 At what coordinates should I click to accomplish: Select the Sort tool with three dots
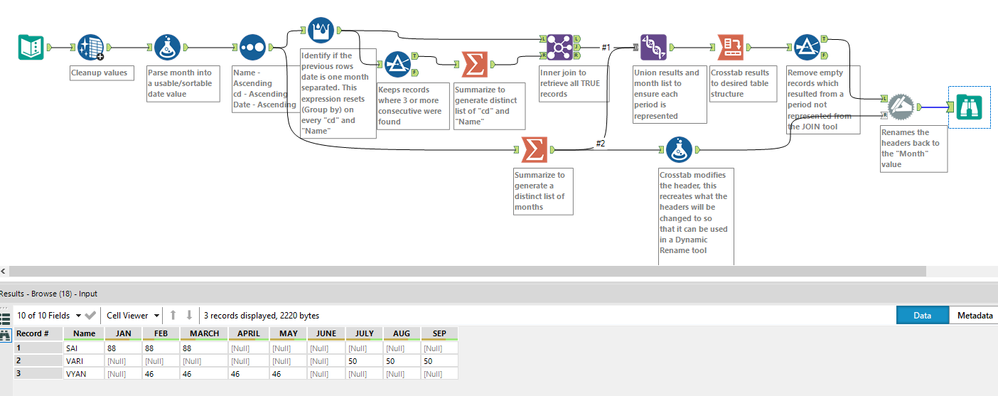252,47
